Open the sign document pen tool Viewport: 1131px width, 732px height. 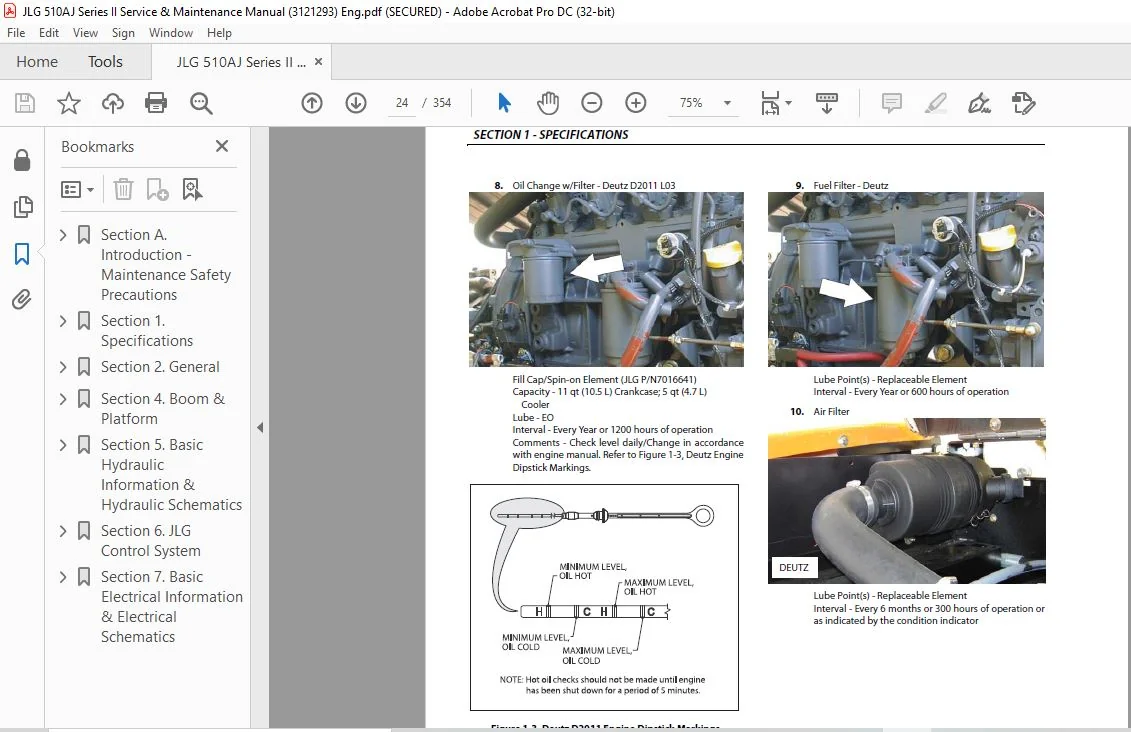[979, 103]
